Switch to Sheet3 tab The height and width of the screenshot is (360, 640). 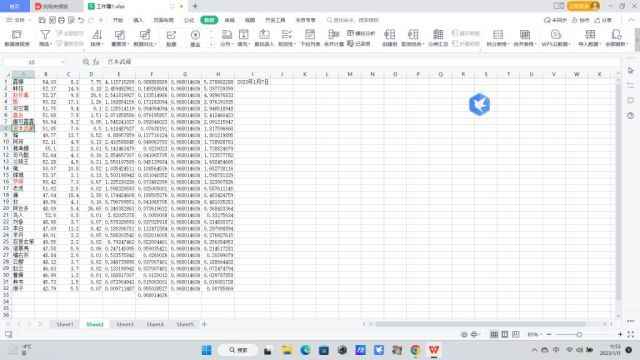click(125, 324)
